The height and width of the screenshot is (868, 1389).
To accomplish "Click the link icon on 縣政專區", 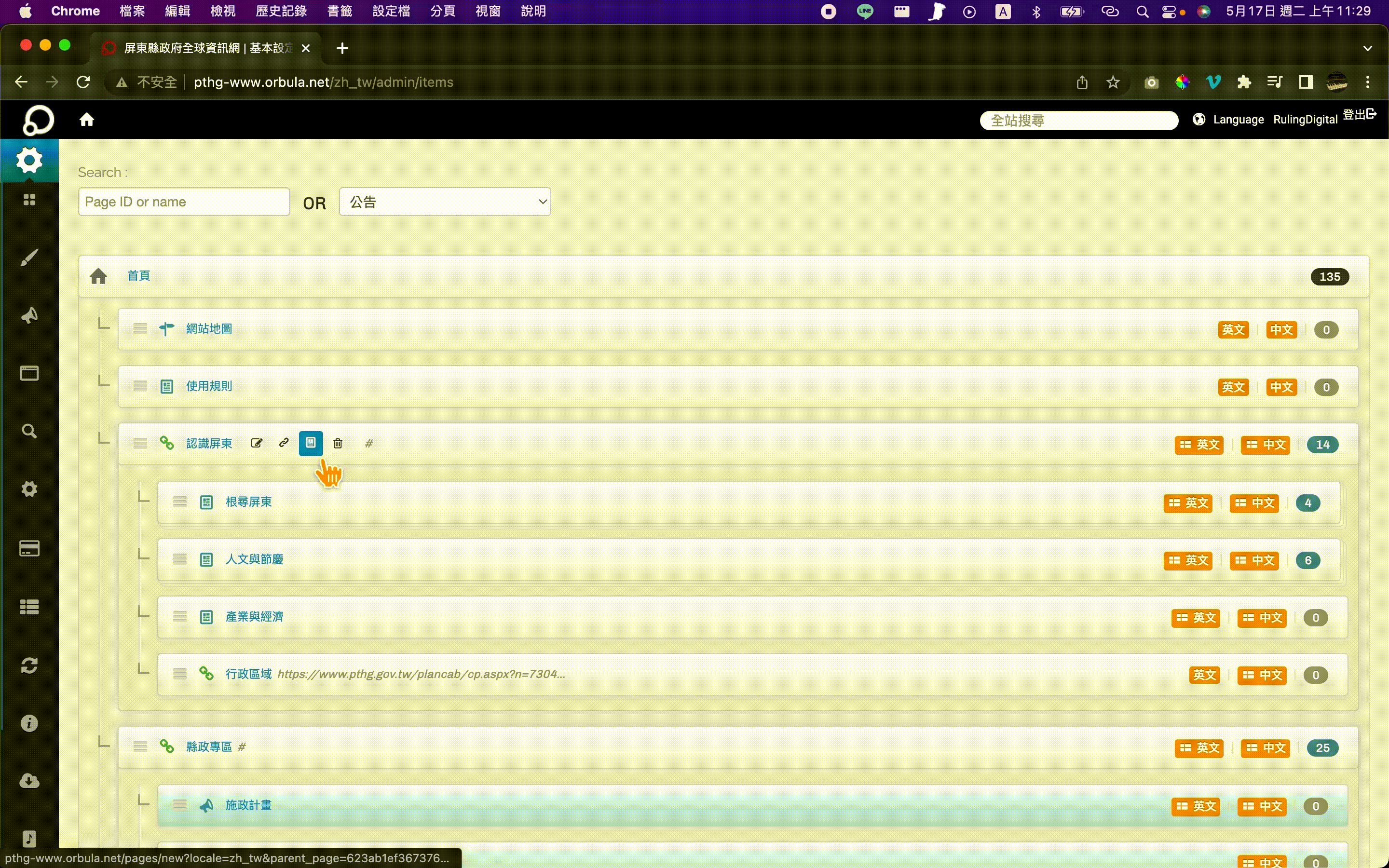I will coord(167,746).
